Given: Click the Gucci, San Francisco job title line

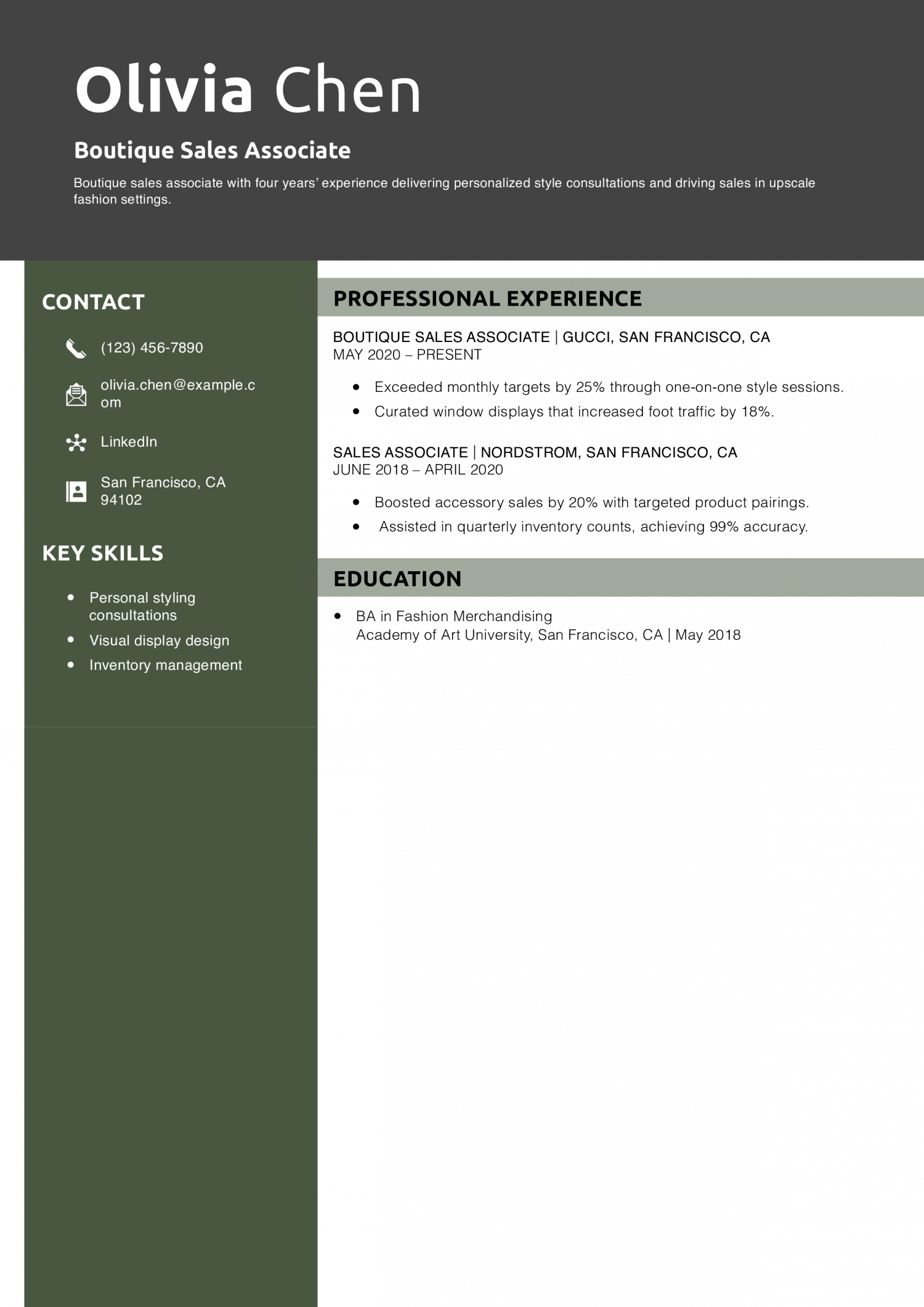Looking at the screenshot, I should (x=551, y=337).
